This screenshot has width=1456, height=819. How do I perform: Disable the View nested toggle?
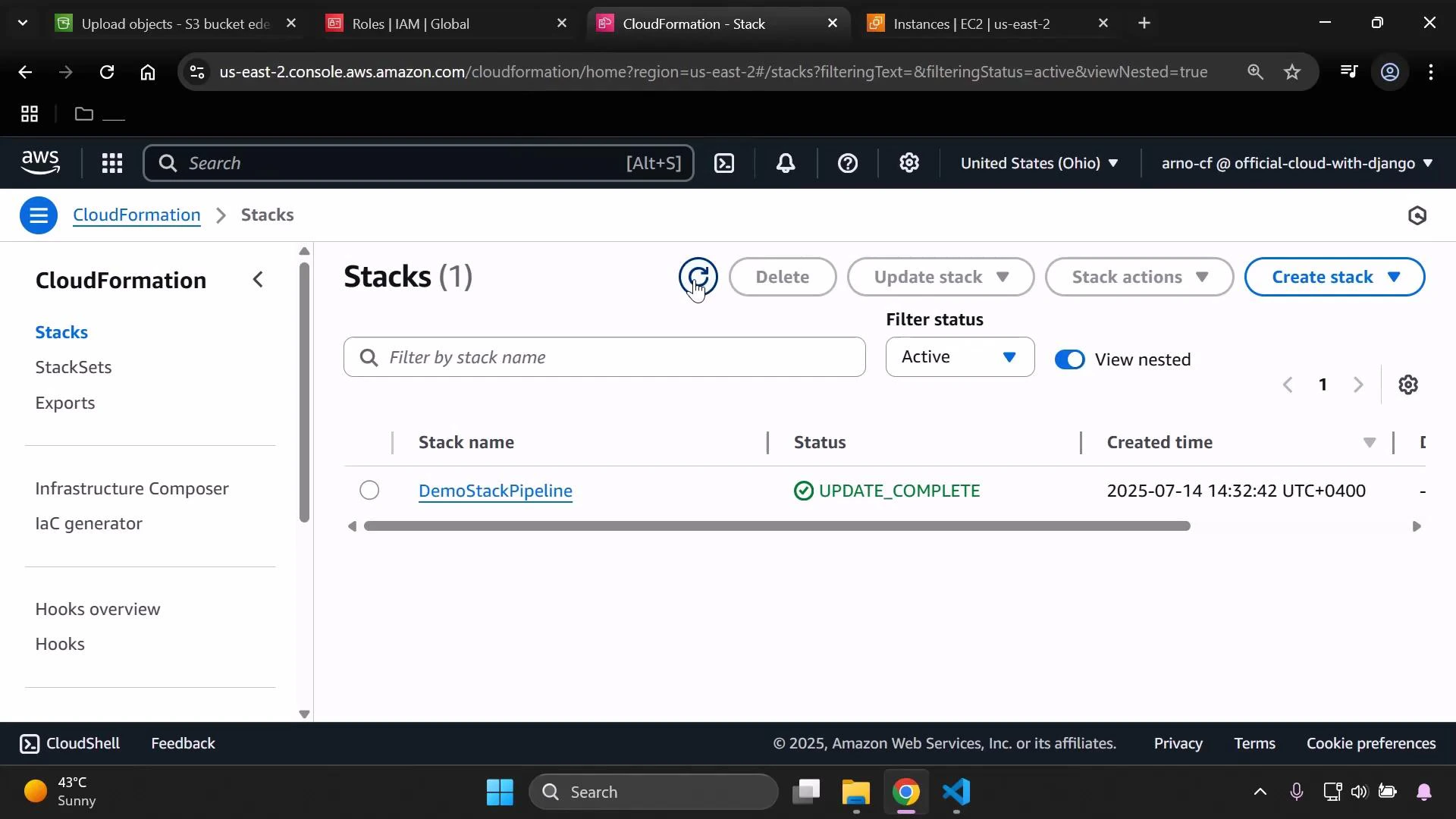point(1069,359)
